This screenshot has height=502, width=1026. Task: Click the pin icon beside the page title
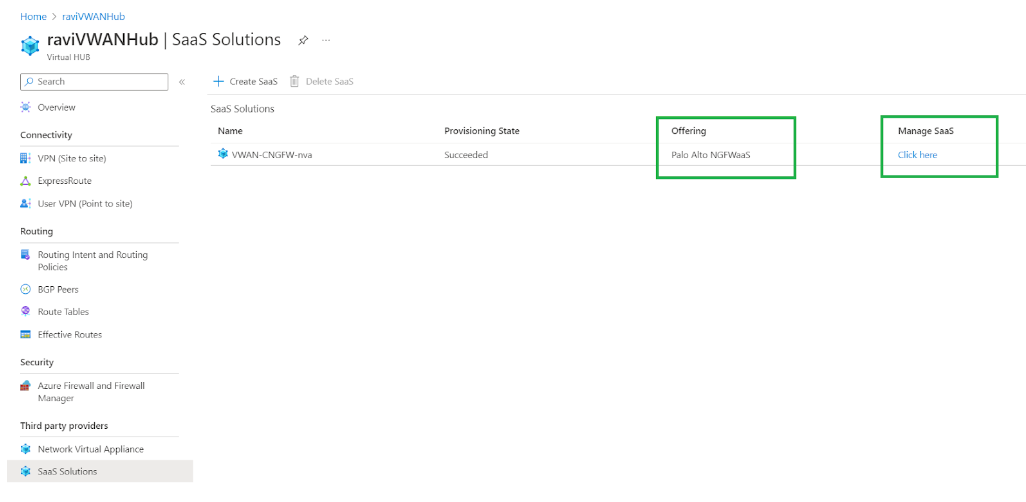303,41
